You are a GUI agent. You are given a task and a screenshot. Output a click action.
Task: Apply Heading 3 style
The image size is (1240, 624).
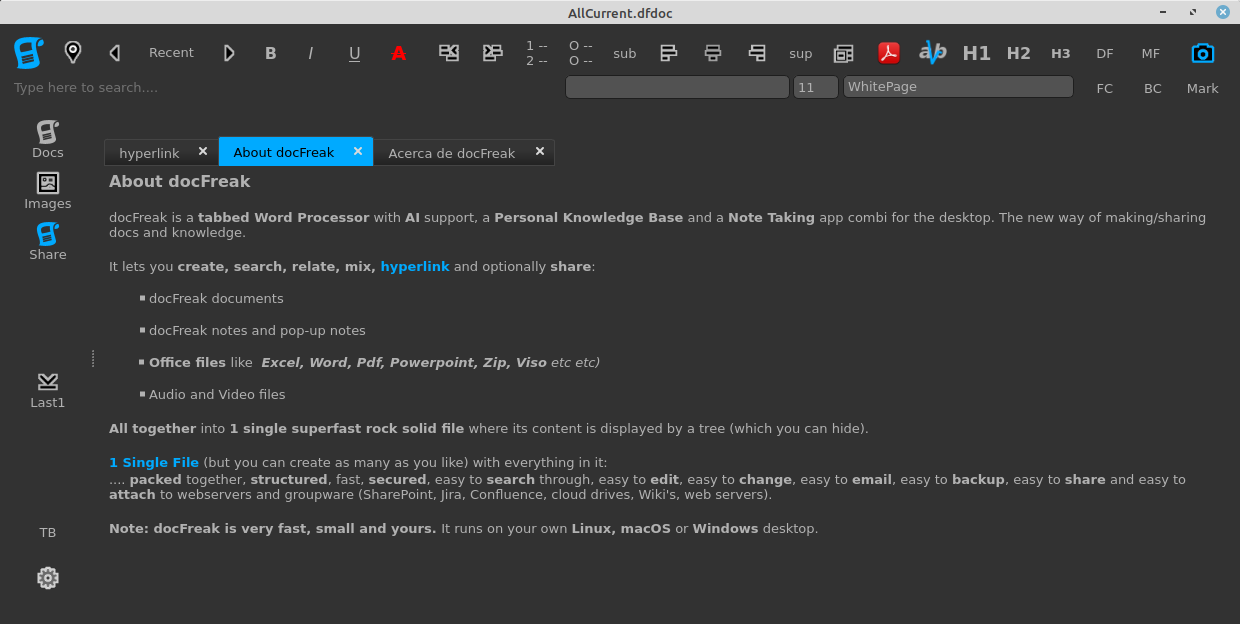tap(1060, 54)
